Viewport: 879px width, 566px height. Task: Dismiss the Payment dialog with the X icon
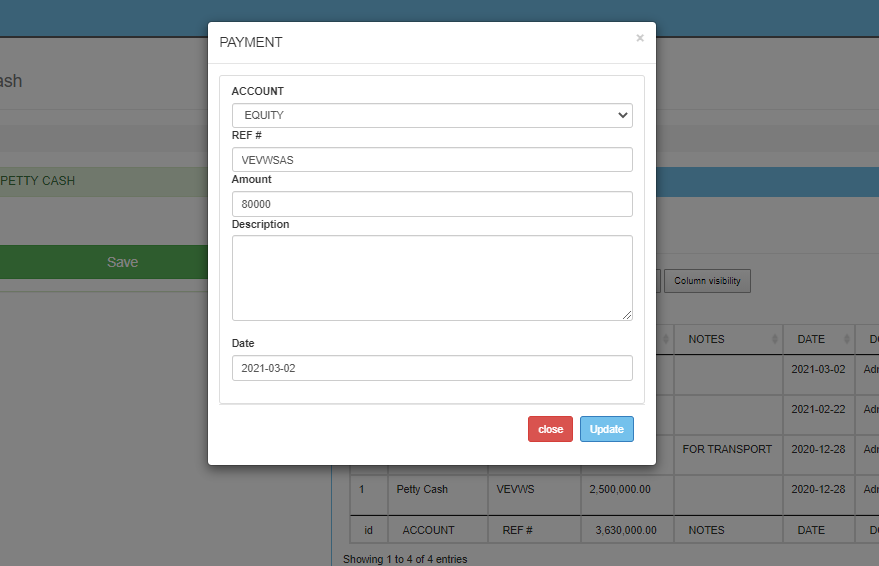(640, 38)
